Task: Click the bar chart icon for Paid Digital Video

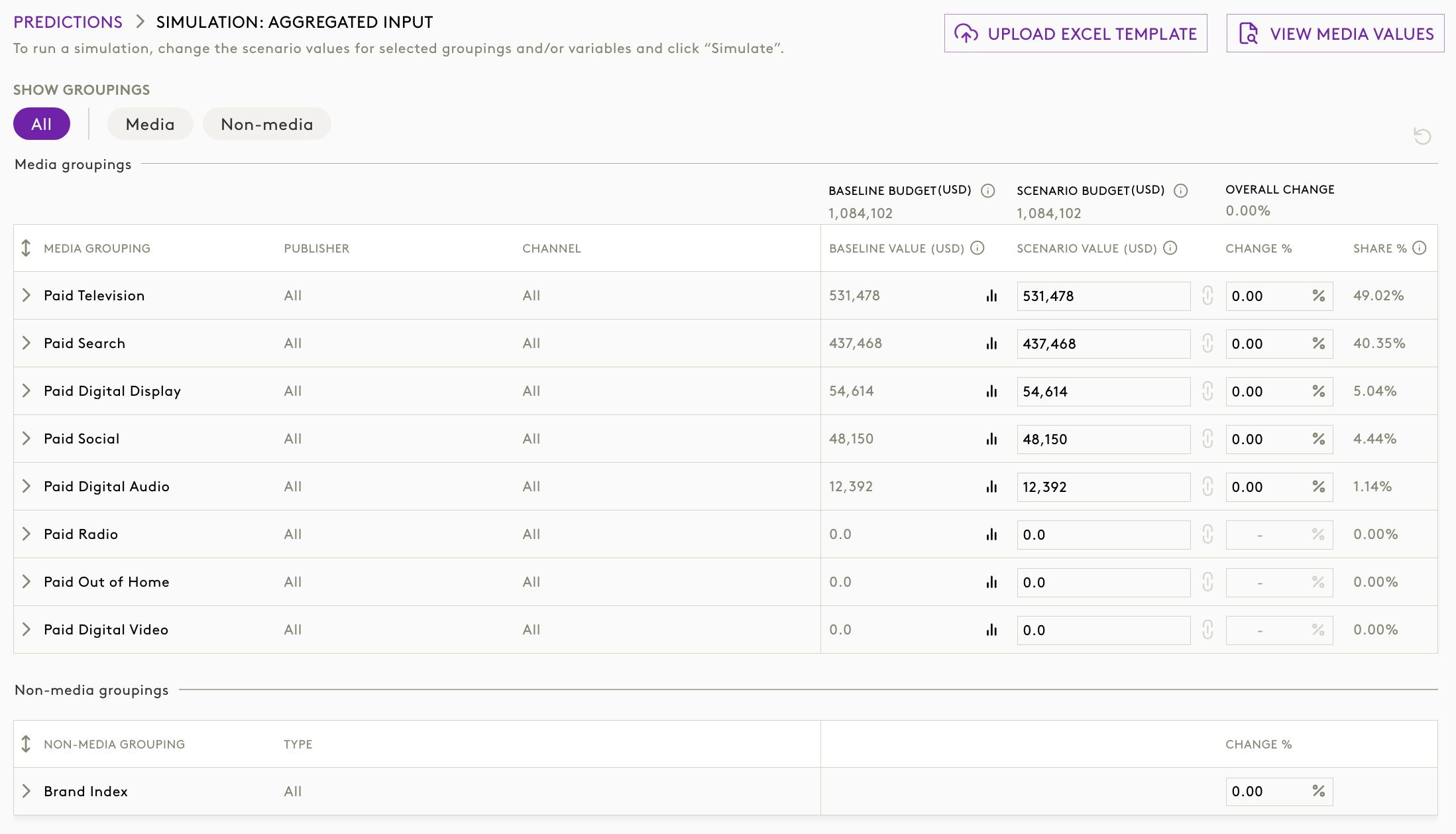Action: [x=991, y=630]
